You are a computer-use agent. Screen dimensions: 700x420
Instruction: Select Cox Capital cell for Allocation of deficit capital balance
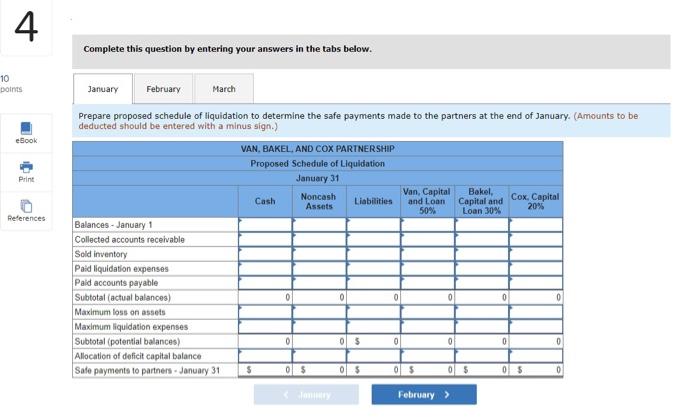click(x=536, y=356)
